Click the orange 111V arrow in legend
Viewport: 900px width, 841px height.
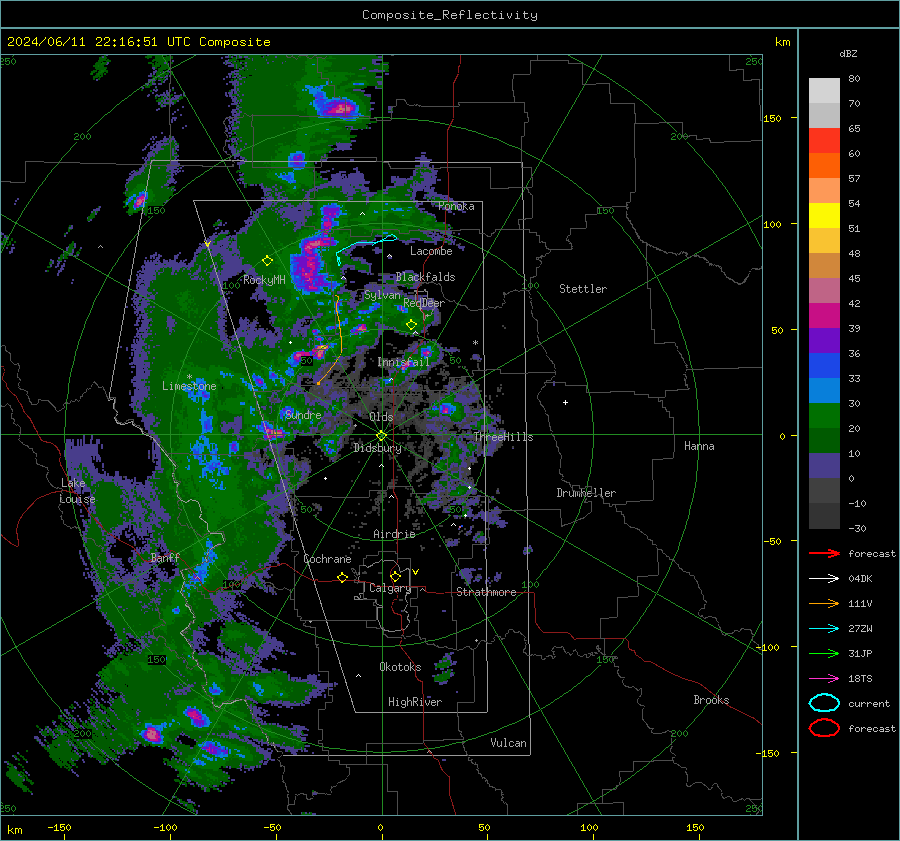(x=824, y=603)
